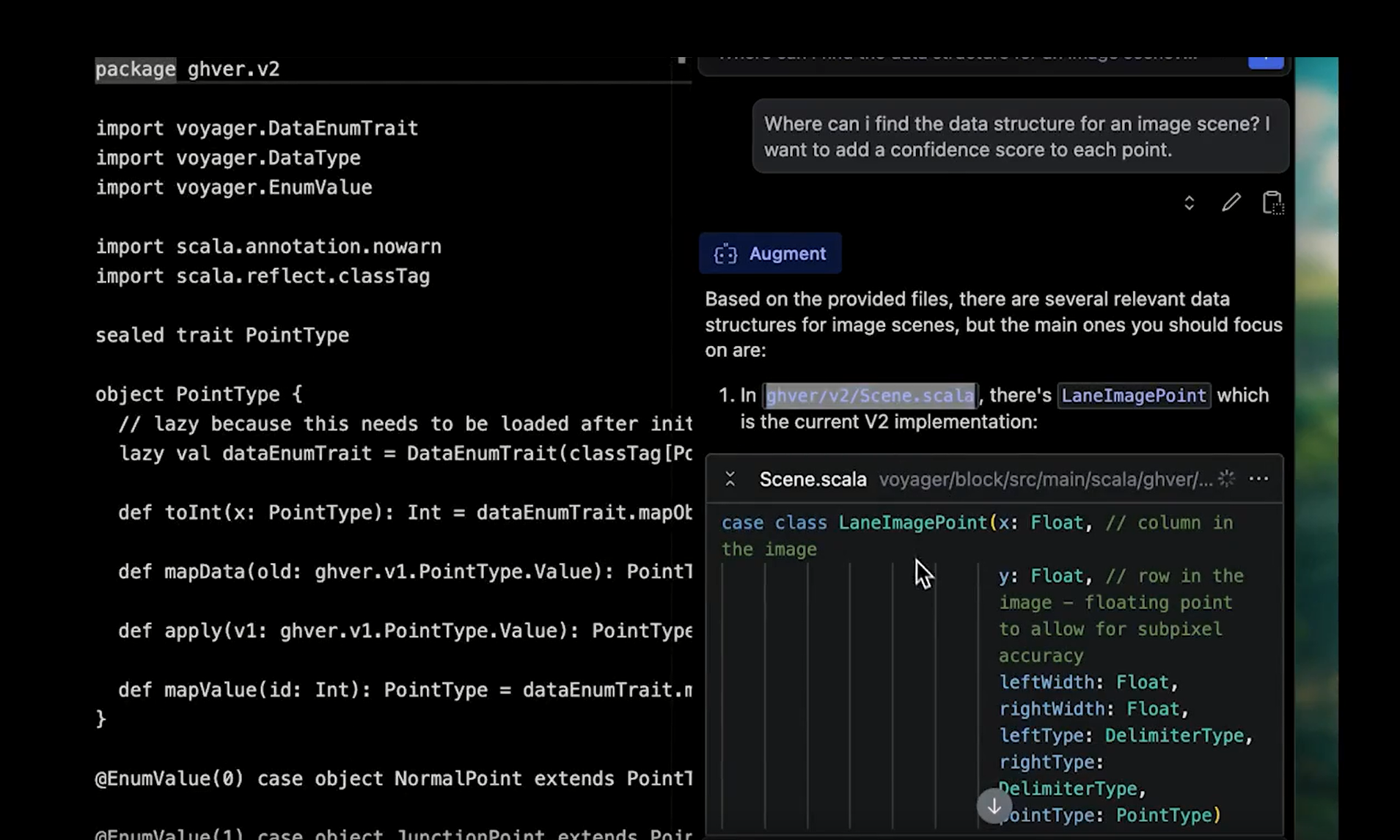This screenshot has width=1400, height=840.
Task: Click the 'def toInt' method line
Action: (x=405, y=512)
